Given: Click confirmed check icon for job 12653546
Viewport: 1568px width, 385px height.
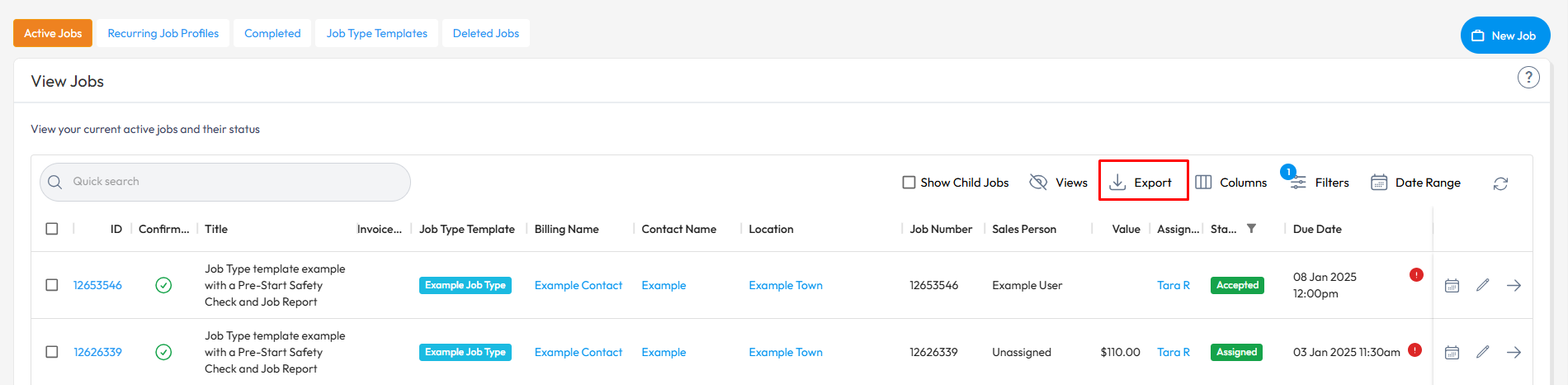Looking at the screenshot, I should click(163, 285).
